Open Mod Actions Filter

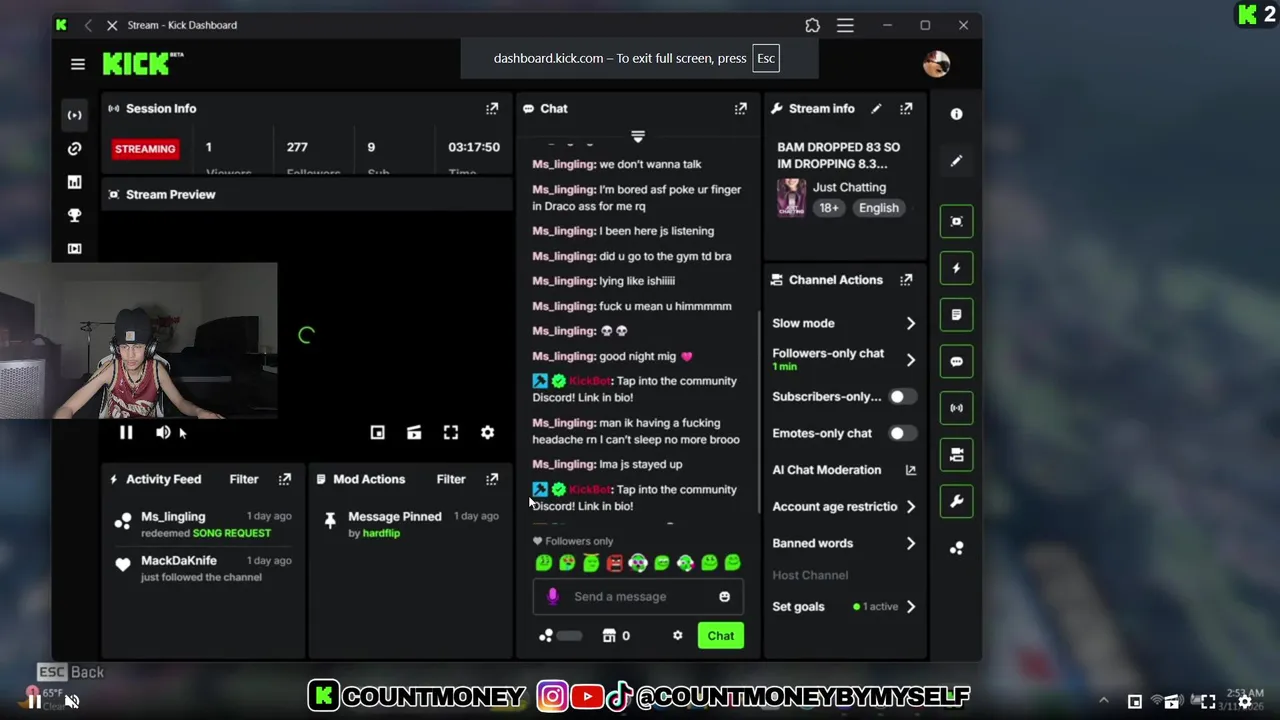(x=450, y=479)
